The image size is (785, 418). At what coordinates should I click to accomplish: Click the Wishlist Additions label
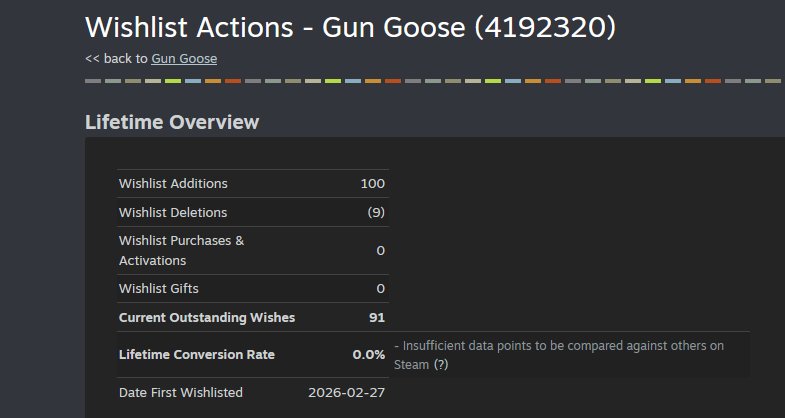point(173,183)
